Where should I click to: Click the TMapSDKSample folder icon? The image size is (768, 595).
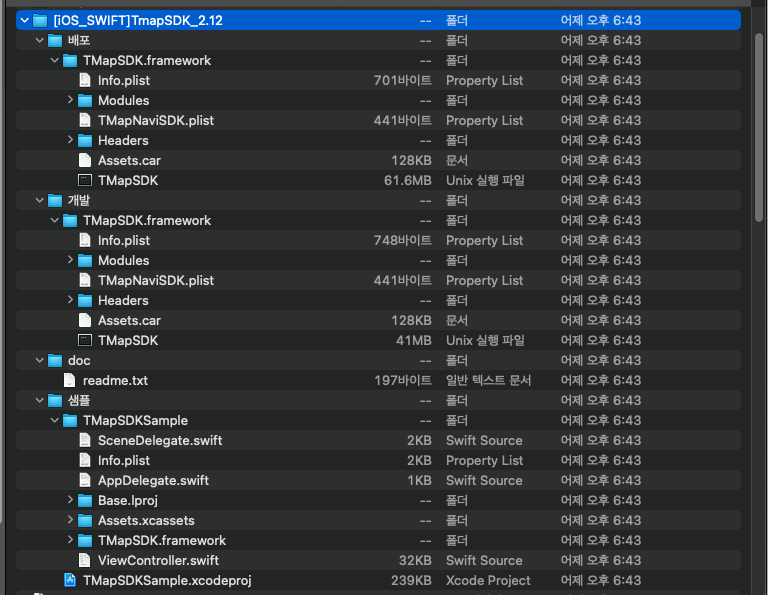click(x=70, y=421)
